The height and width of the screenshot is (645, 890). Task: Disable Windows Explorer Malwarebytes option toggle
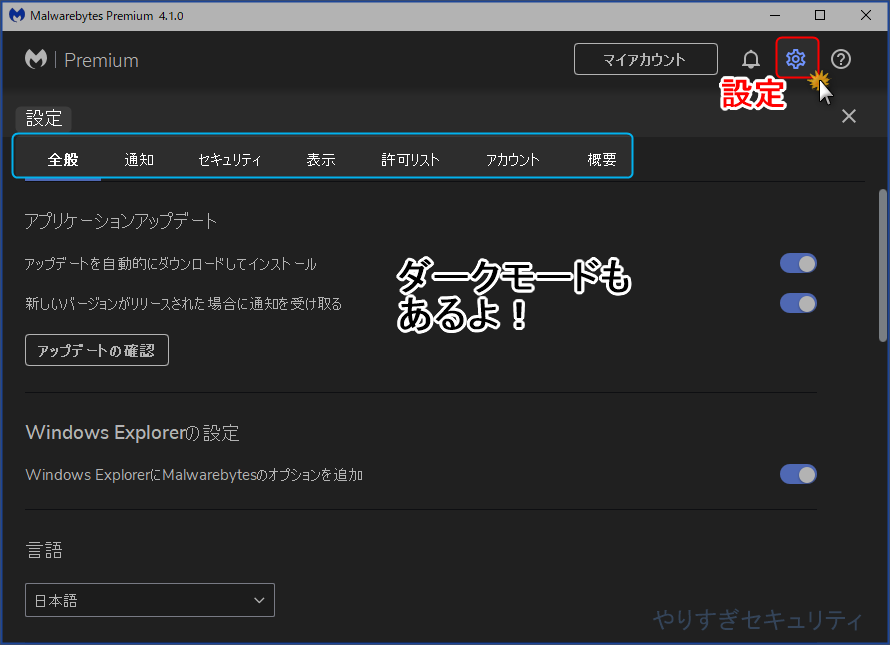(x=798, y=474)
